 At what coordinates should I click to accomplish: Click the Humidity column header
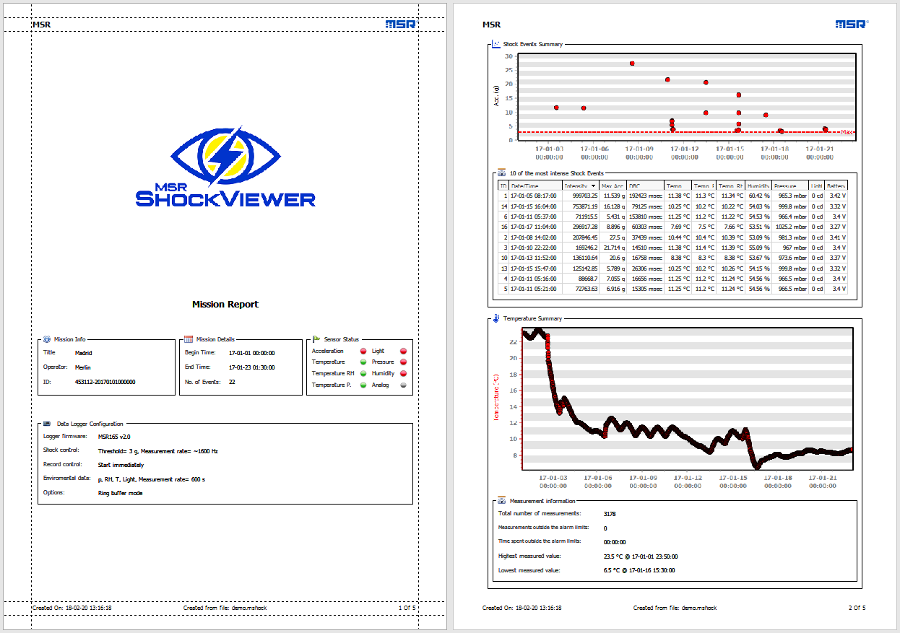[x=758, y=186]
